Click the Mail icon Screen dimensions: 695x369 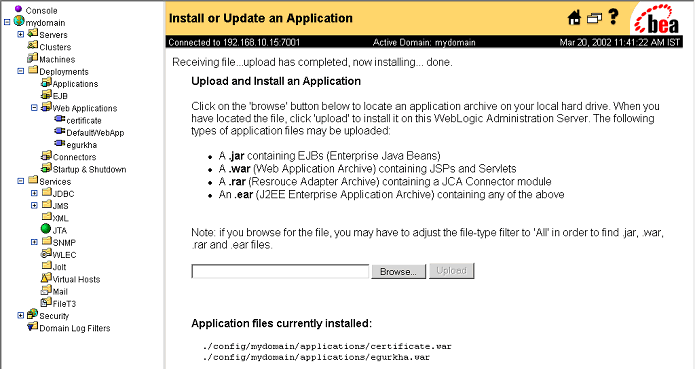[x=46, y=290]
